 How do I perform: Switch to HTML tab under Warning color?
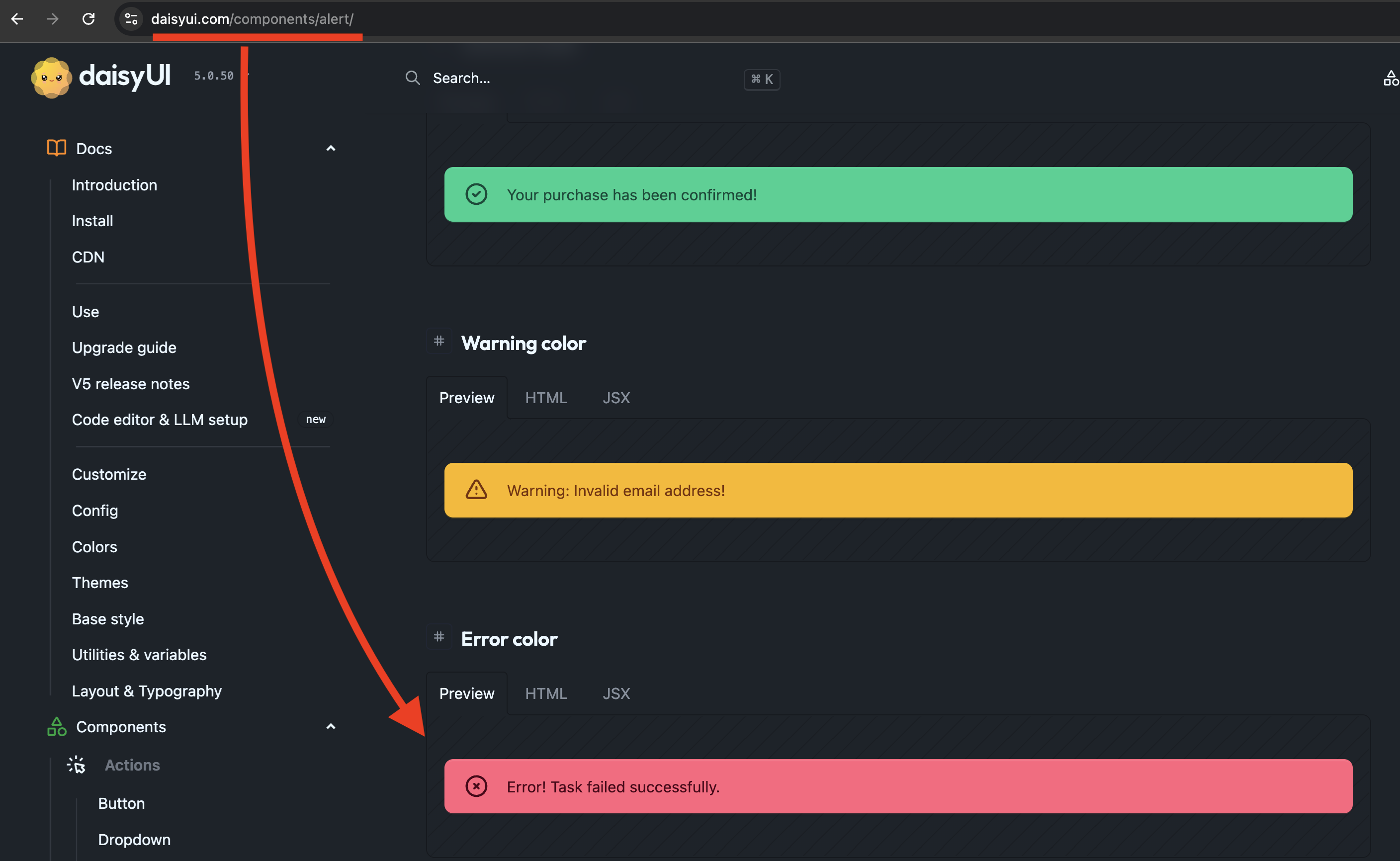(x=546, y=398)
